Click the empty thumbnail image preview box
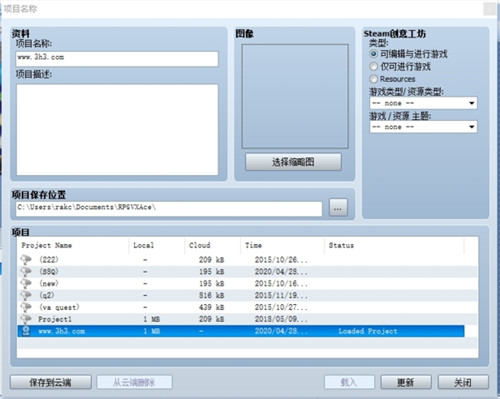Viewport: 500px width, 399px height. pos(295,96)
